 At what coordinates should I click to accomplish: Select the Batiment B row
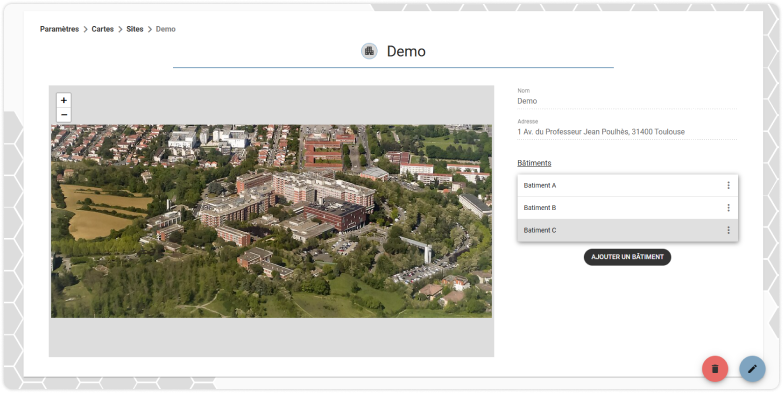(628, 208)
